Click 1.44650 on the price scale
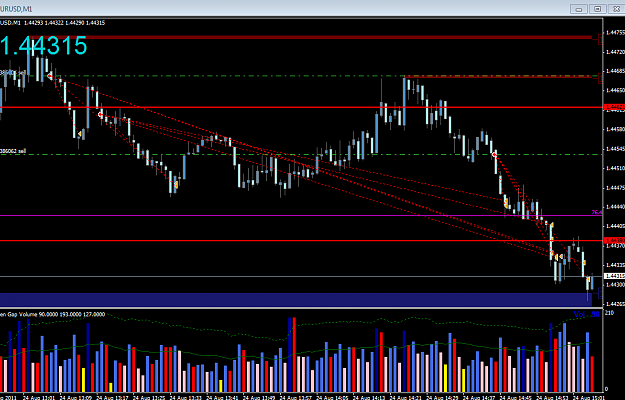 pyautogui.click(x=615, y=90)
